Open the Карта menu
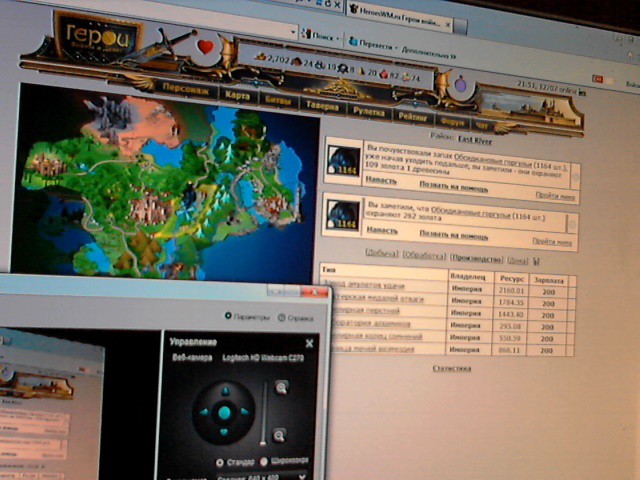This screenshot has height=480, width=640. coord(237,96)
